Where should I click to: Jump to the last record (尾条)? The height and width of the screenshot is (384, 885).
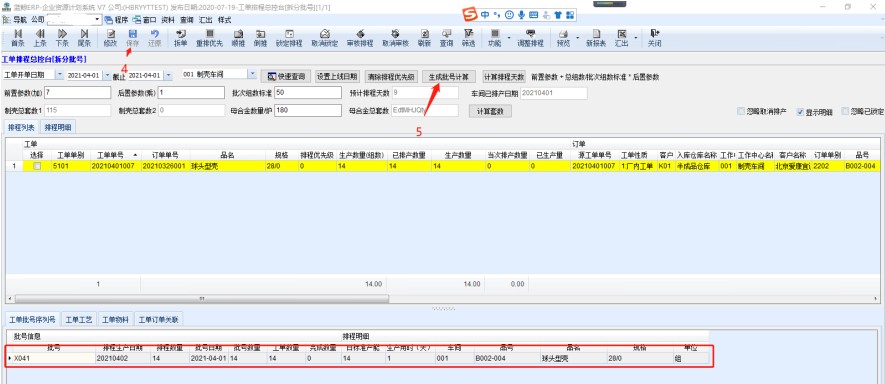pyautogui.click(x=84, y=38)
